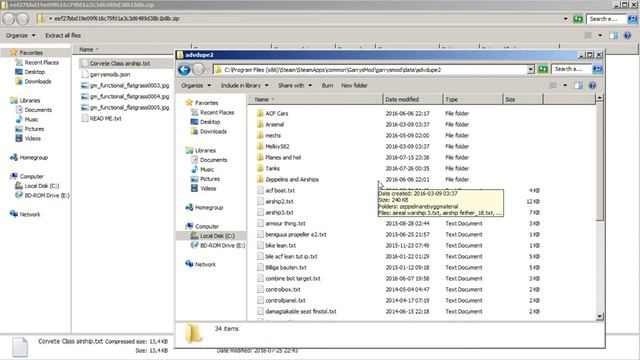Click the Back arrow in advdupe2 window
The width and height of the screenshot is (640, 360).
tap(184, 70)
